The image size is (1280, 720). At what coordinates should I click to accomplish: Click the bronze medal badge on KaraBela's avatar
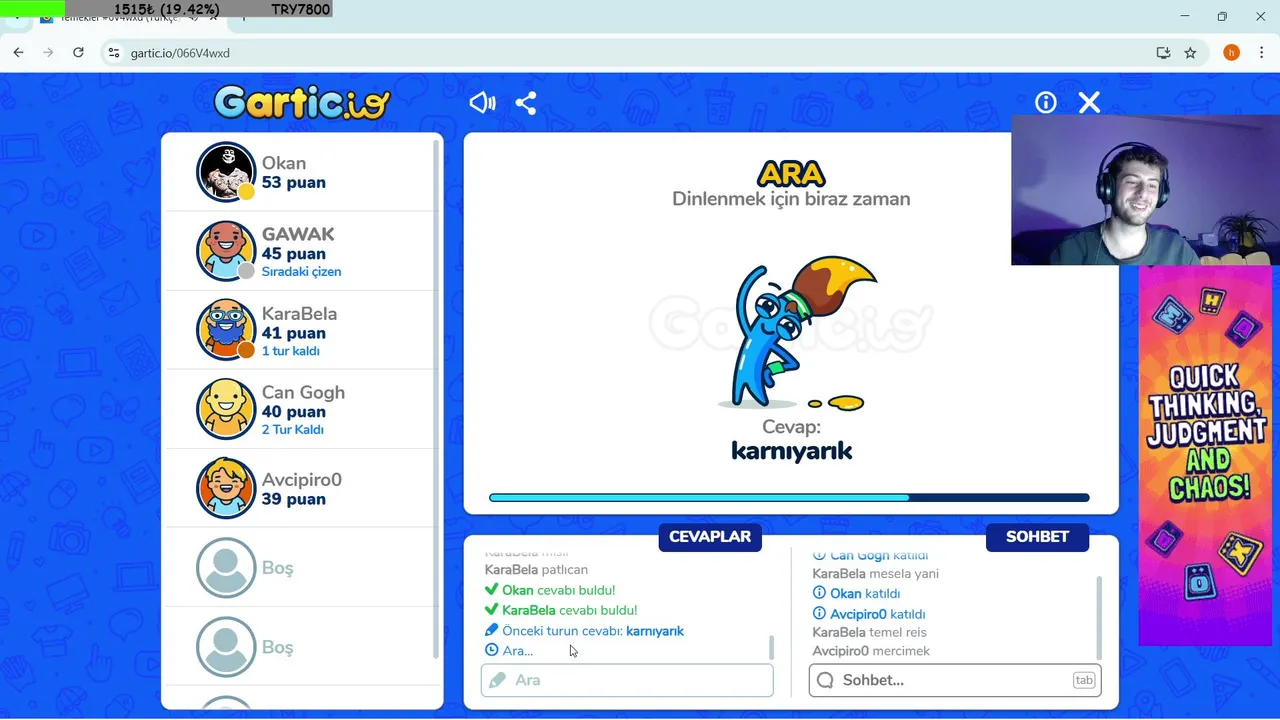point(246,350)
